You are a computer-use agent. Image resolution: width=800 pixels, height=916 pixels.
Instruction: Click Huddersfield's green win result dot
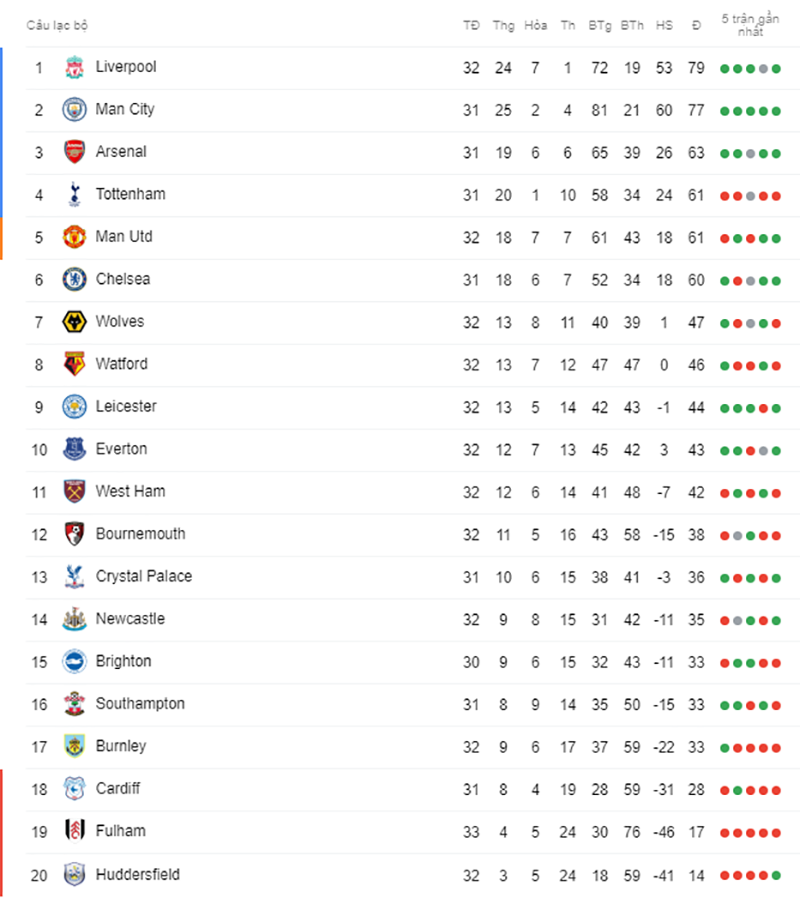pos(776,876)
